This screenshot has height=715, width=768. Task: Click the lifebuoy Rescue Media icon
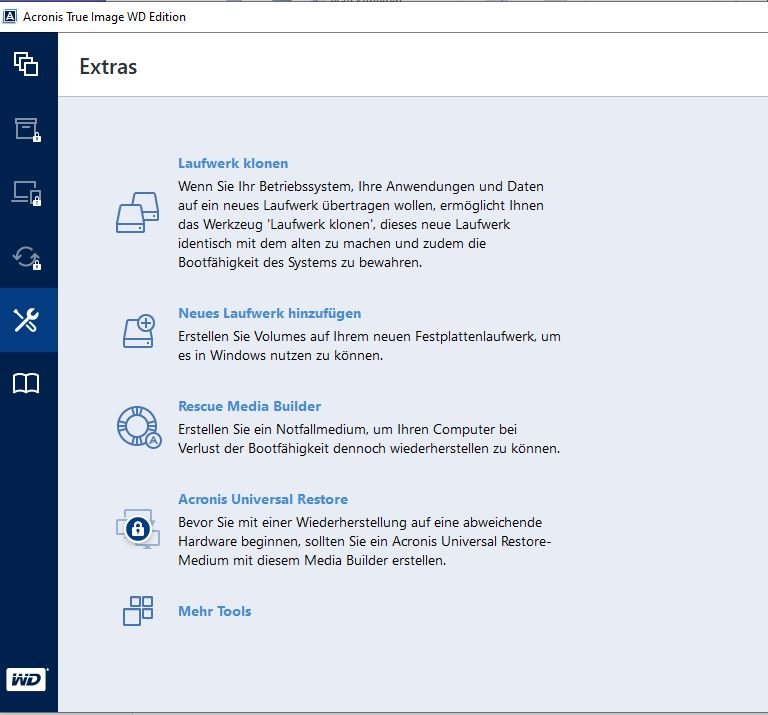[139, 427]
